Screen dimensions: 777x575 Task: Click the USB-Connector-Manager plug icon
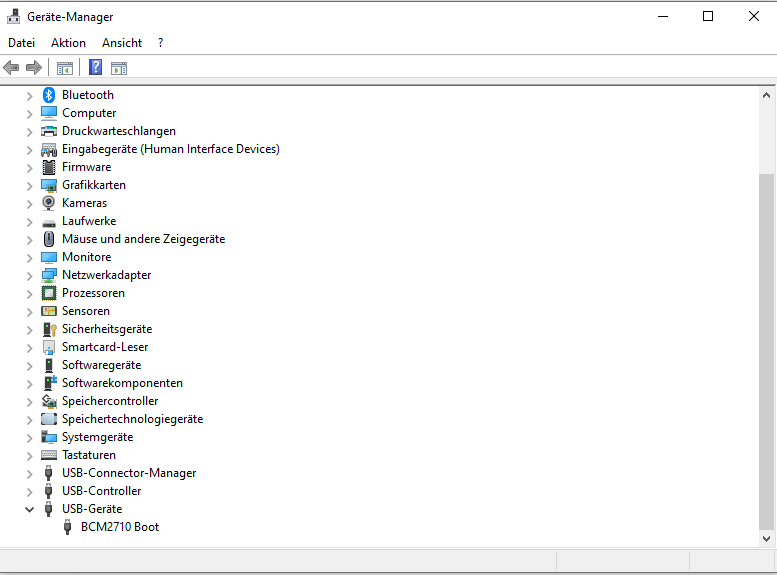pos(48,473)
